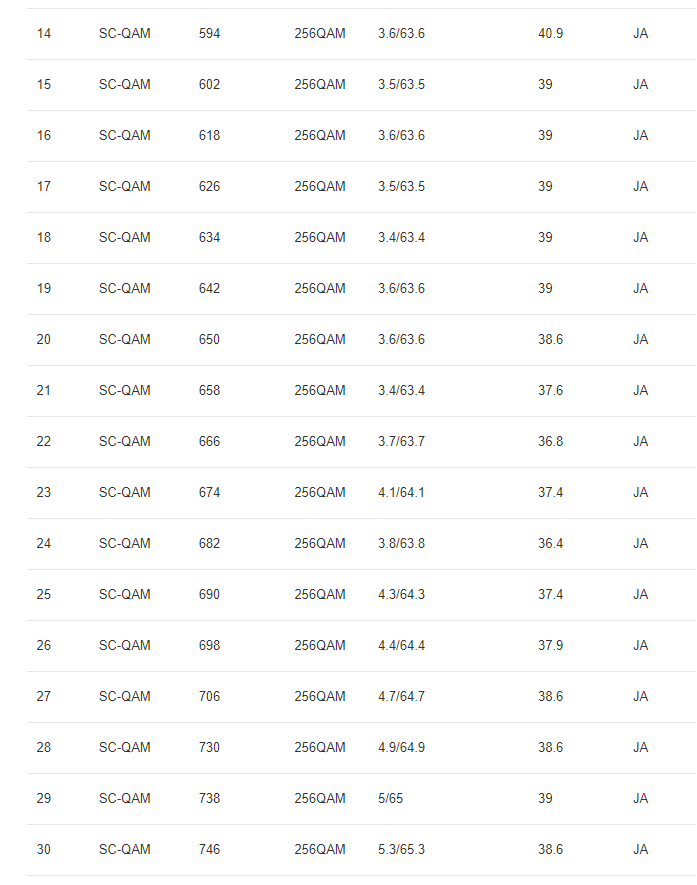Click the 650 frequency cell
This screenshot has width=697, height=885.
point(209,340)
